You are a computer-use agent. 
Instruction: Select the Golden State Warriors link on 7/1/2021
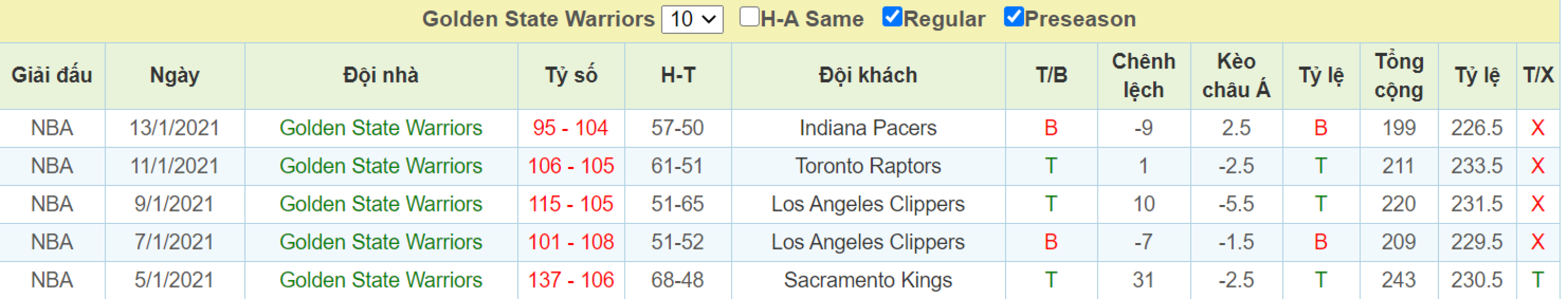(381, 242)
